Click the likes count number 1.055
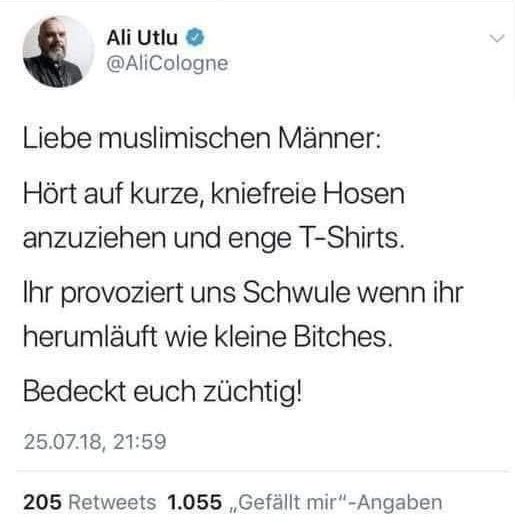The width and height of the screenshot is (515, 523). tap(194, 502)
